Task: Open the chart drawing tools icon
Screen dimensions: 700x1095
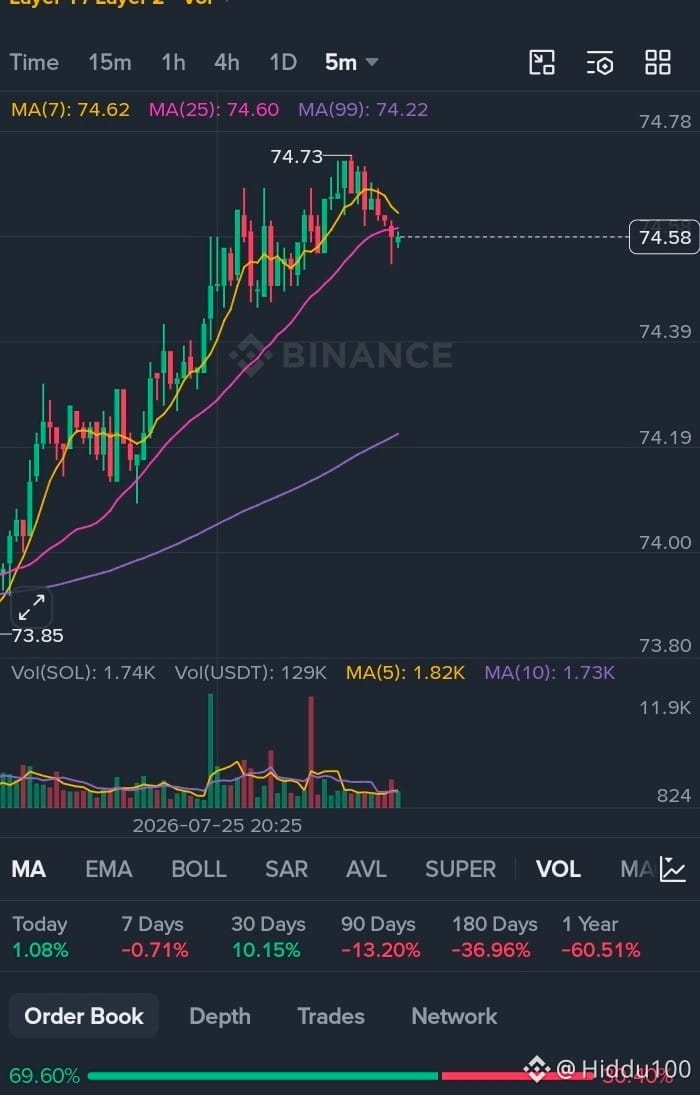Action: (541, 62)
